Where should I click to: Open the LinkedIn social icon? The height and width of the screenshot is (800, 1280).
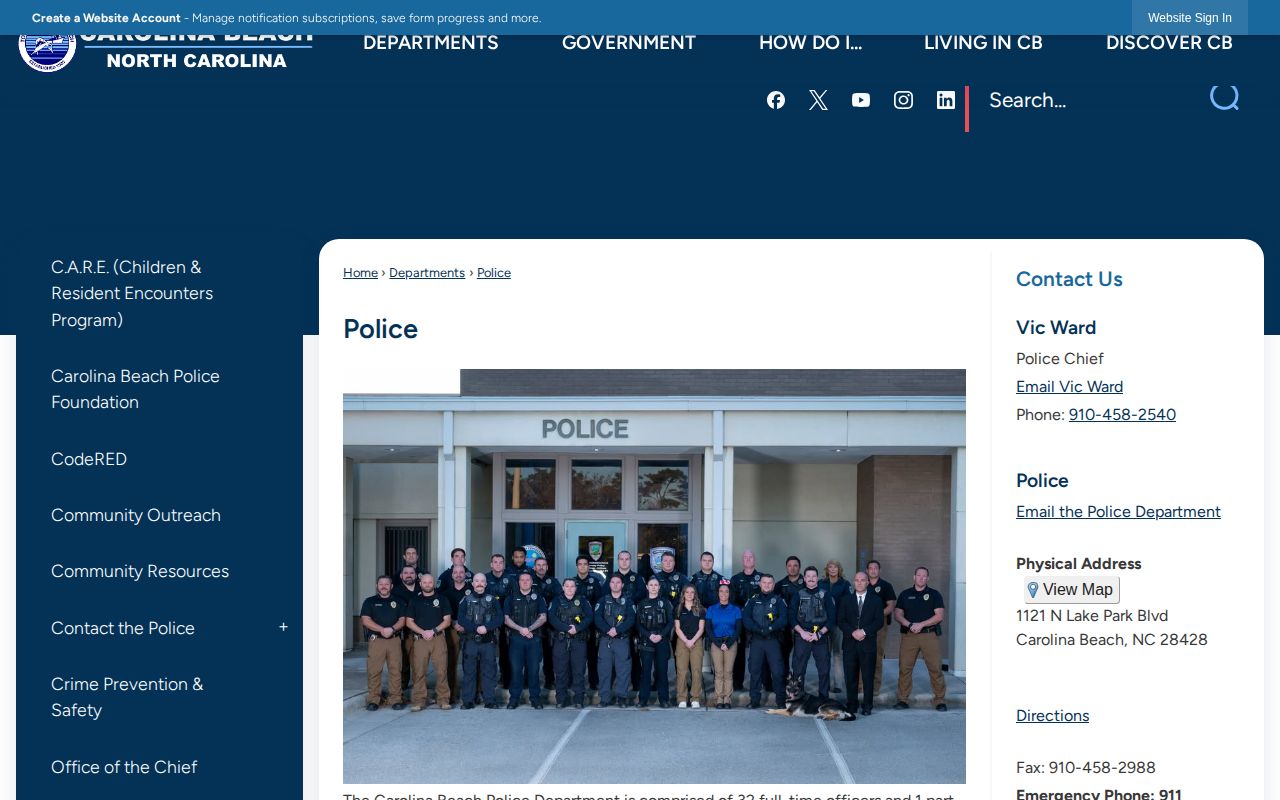pos(946,100)
